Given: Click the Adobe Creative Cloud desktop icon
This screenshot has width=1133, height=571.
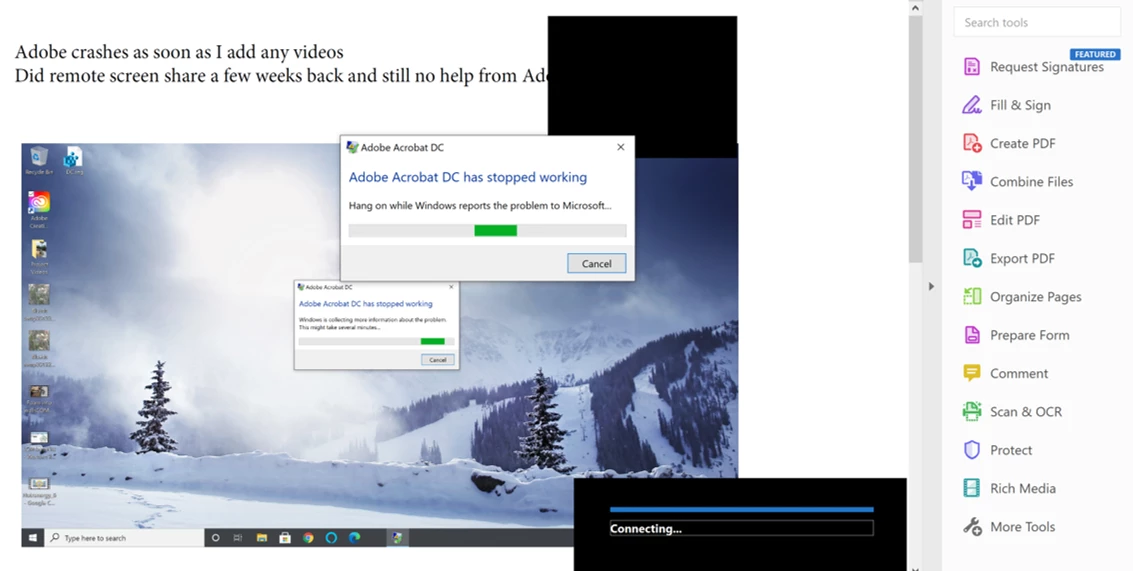Looking at the screenshot, I should (x=39, y=210).
